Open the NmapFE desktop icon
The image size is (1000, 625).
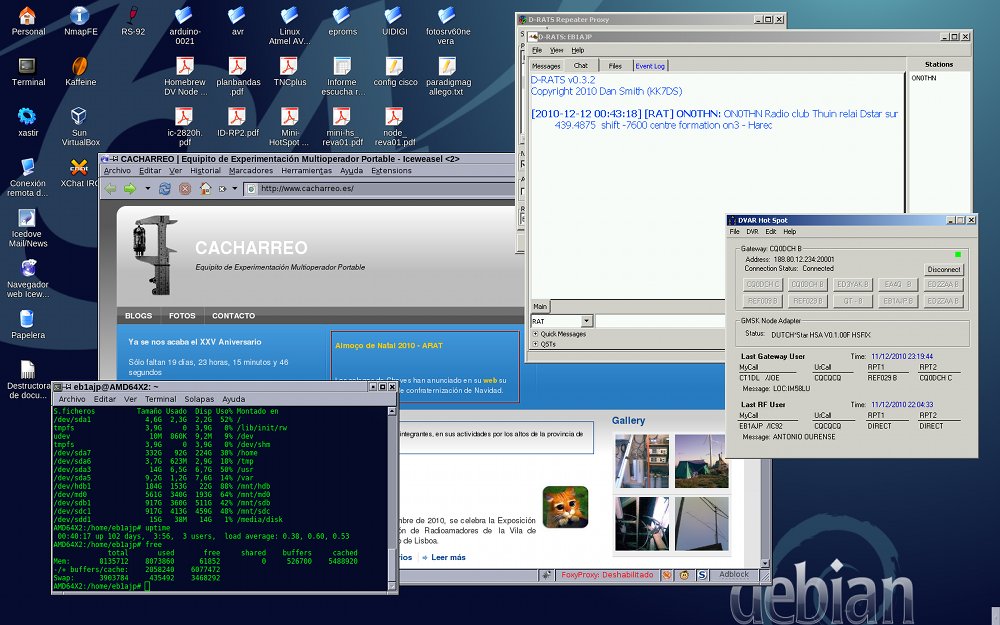click(x=80, y=15)
